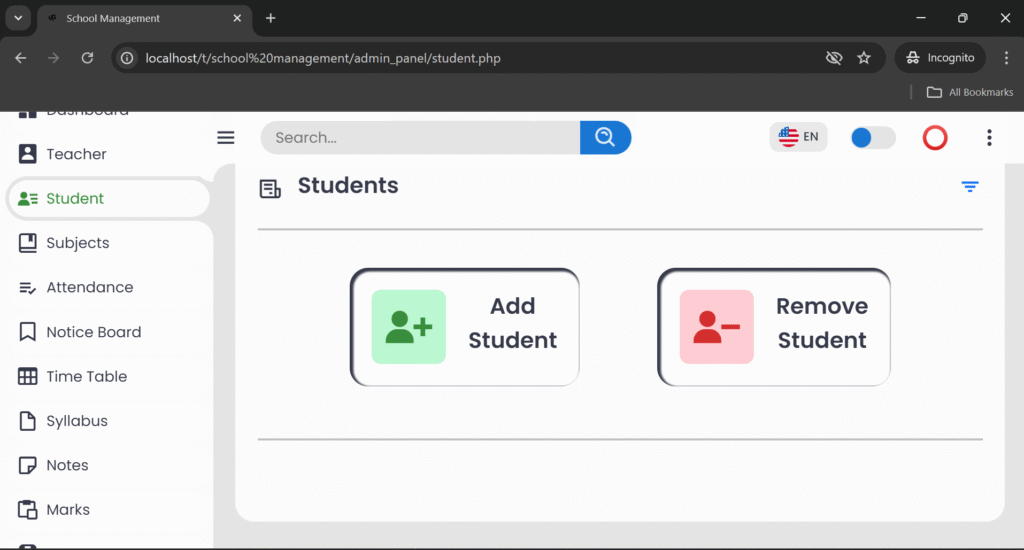The image size is (1024, 550).
Task: Toggle the dark mode switch
Action: pos(873,138)
